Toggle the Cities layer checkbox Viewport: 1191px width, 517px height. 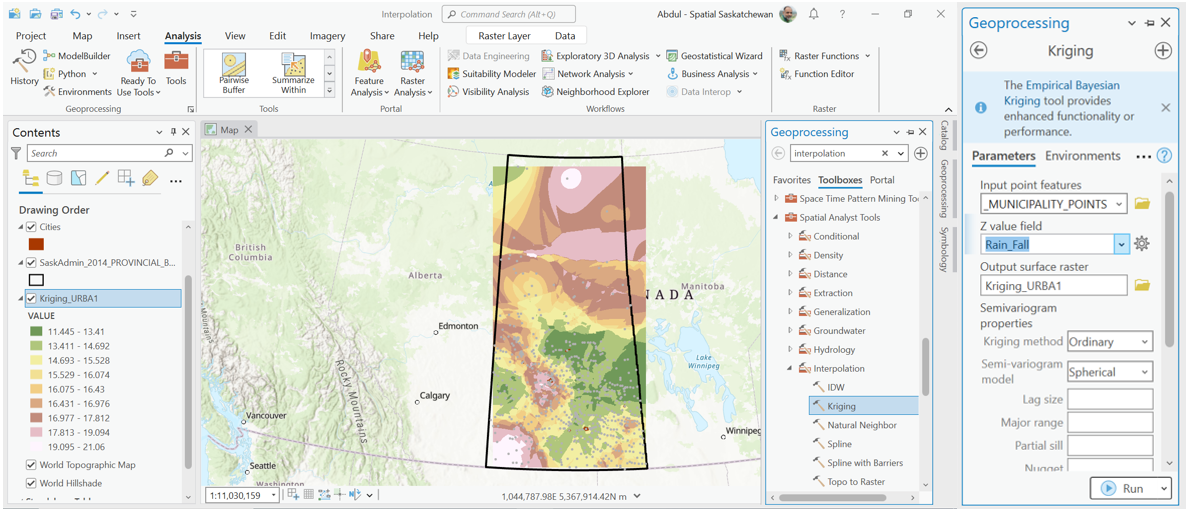32,227
